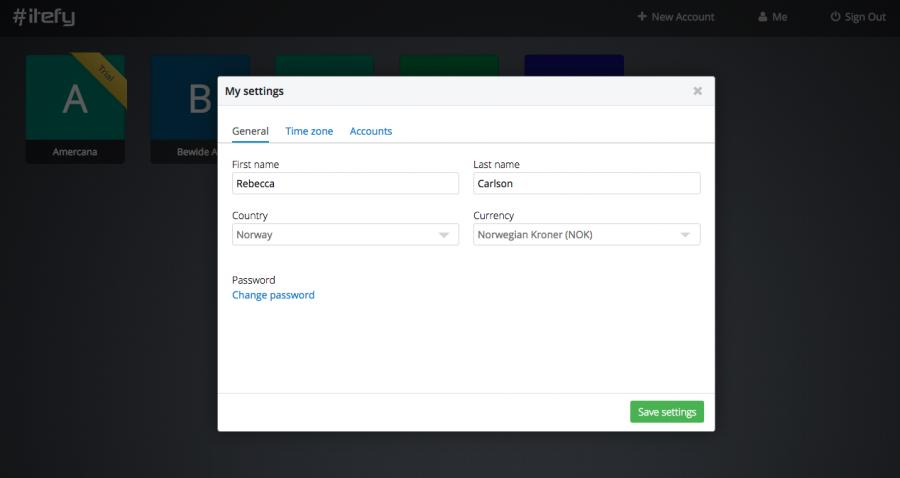Screen dimensions: 900x478
Task: Click the Change password link
Action: [273, 295]
